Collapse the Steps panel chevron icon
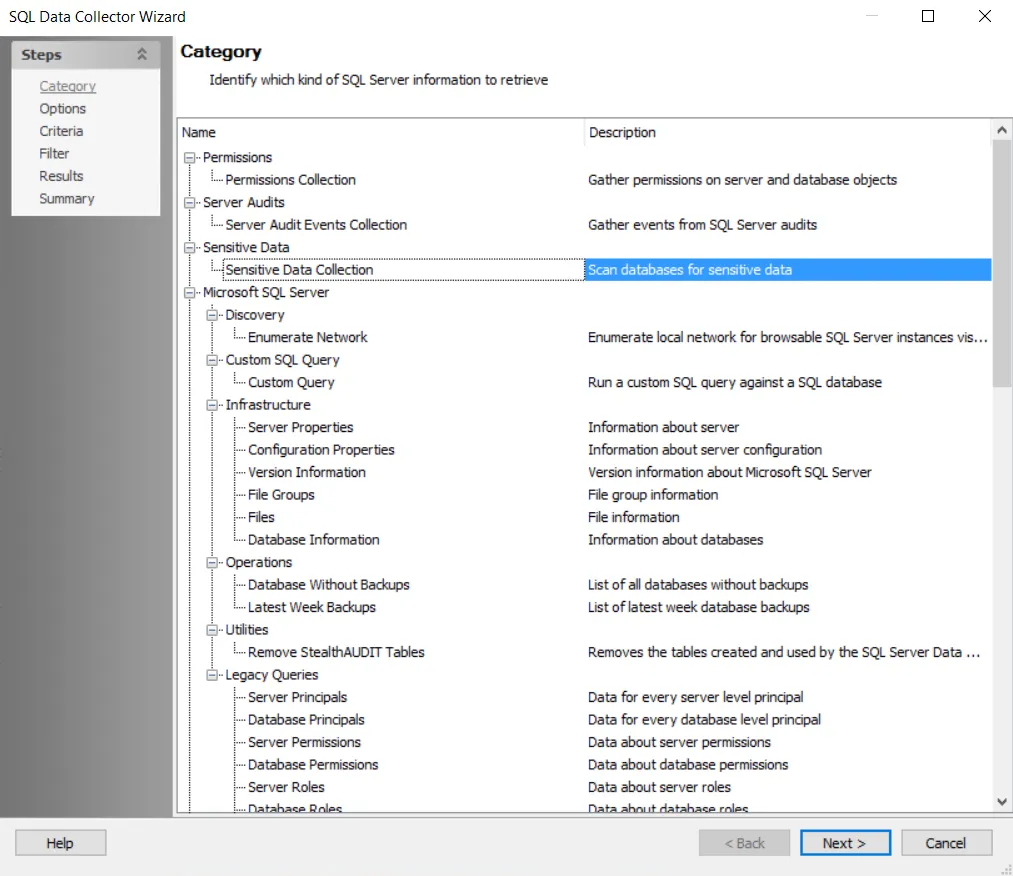 pos(142,54)
